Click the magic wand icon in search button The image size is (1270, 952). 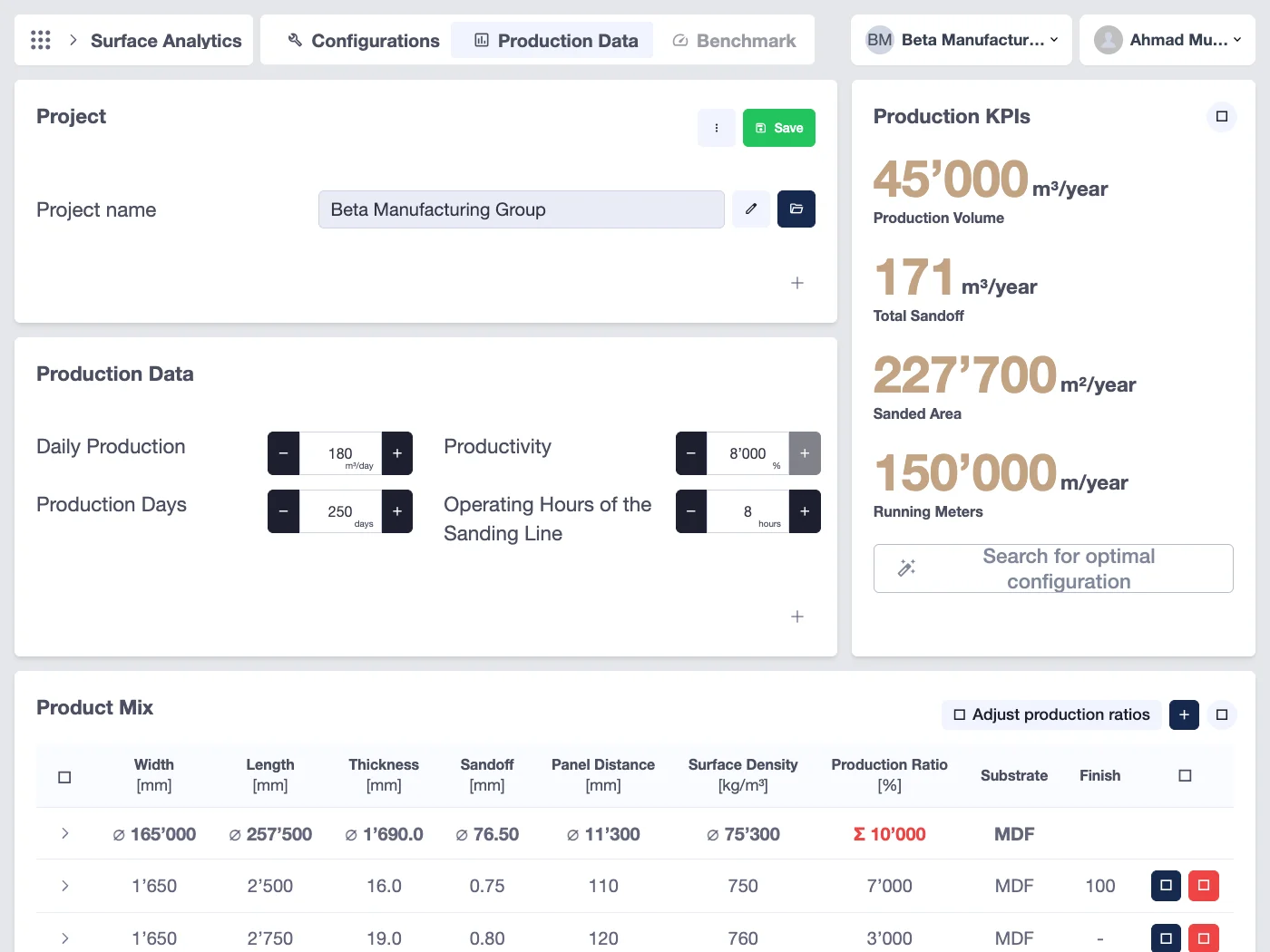click(906, 568)
